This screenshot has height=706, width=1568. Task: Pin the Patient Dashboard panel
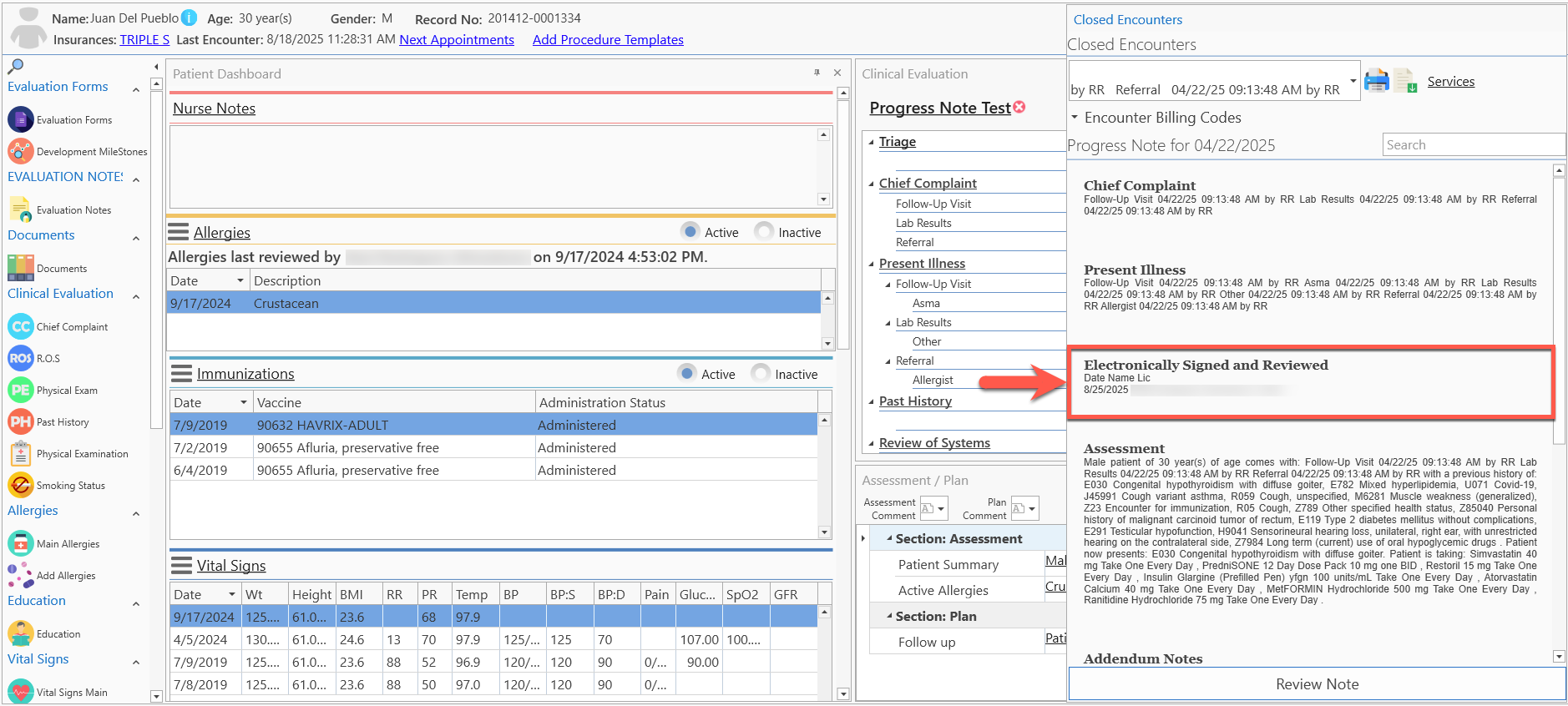click(817, 73)
